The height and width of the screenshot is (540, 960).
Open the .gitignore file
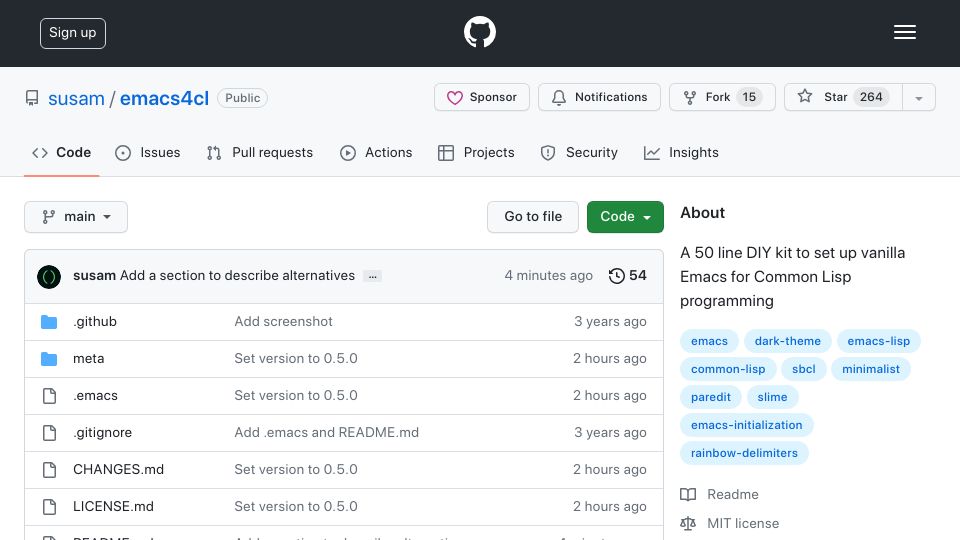tap(102, 433)
